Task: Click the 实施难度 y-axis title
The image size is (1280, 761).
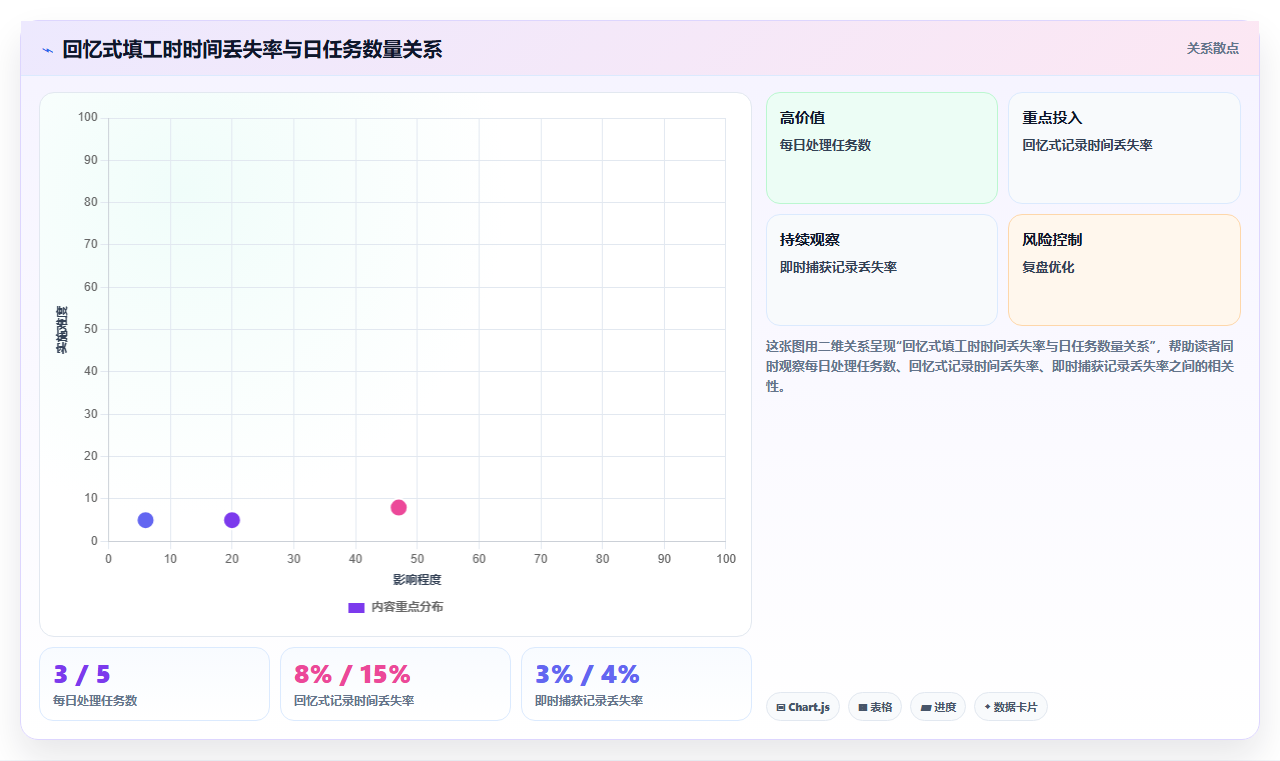Action: 62,330
